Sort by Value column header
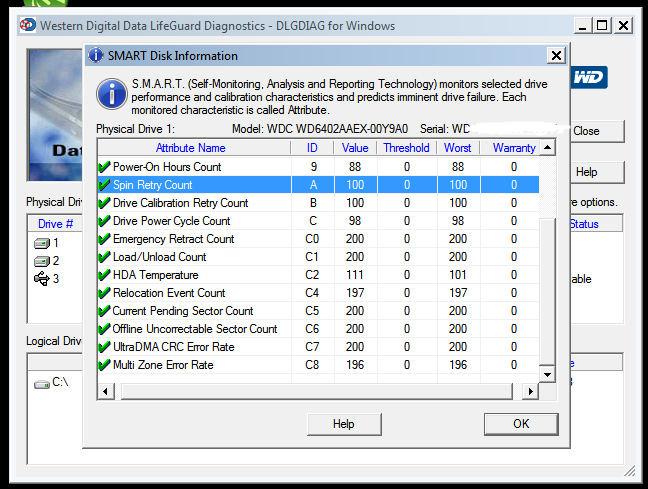 [355, 148]
